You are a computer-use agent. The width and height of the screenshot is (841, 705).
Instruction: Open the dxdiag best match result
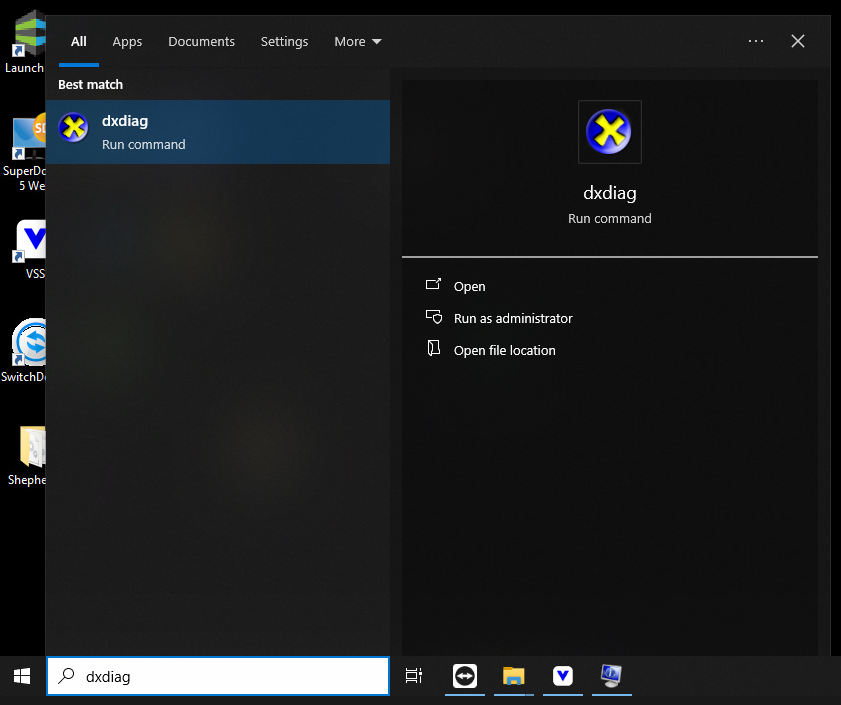[218, 132]
